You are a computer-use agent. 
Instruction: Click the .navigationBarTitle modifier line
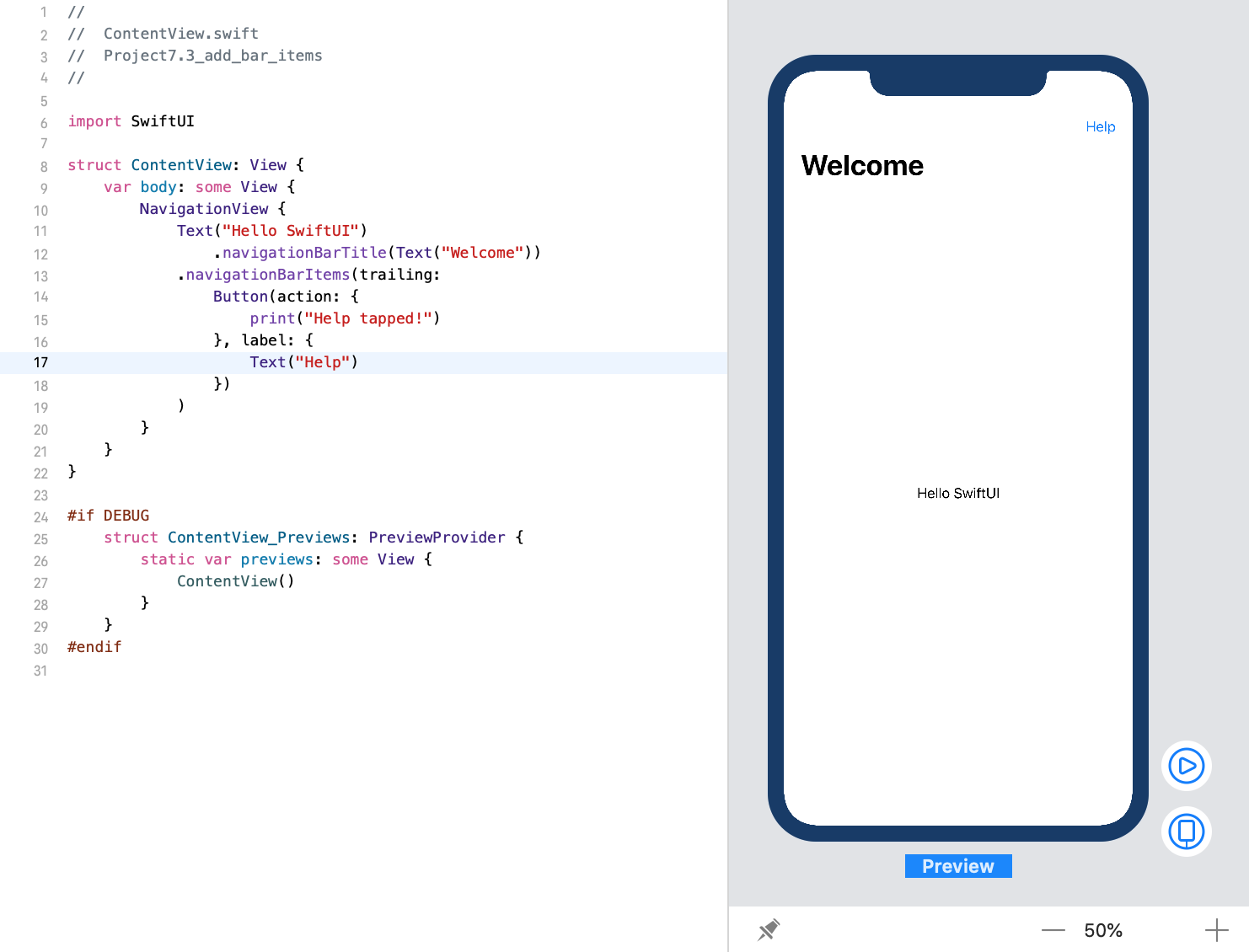[377, 253]
